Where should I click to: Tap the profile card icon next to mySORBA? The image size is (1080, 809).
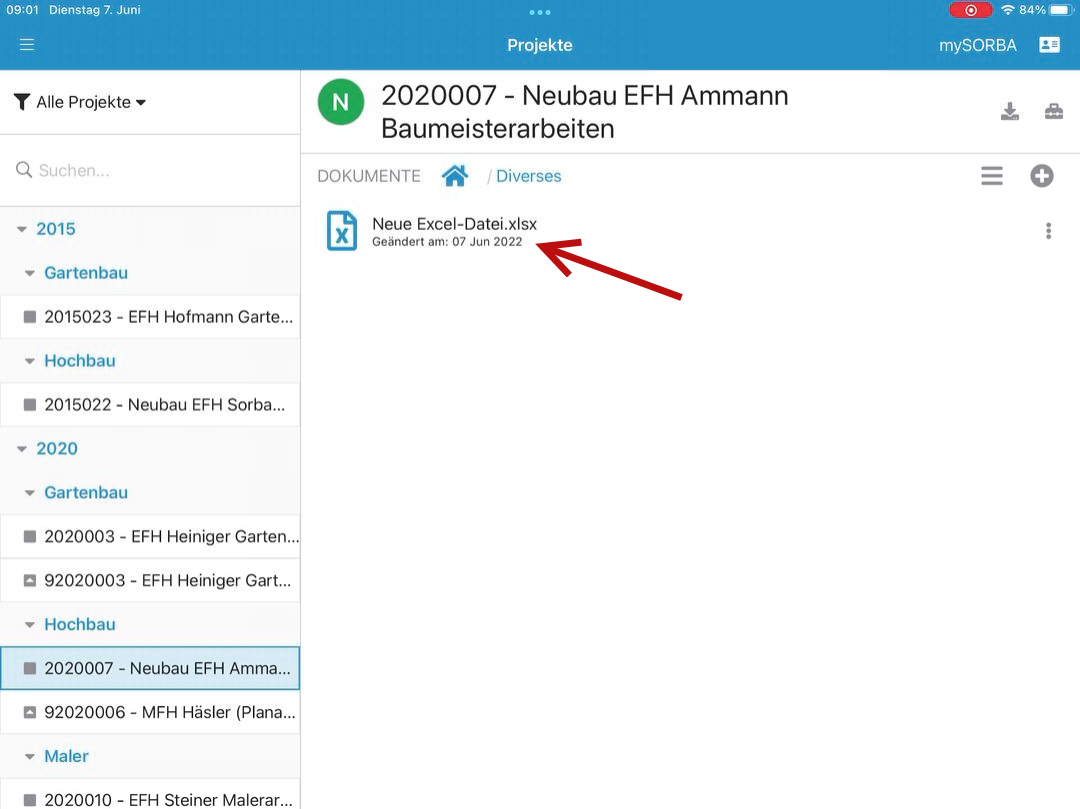click(1049, 45)
